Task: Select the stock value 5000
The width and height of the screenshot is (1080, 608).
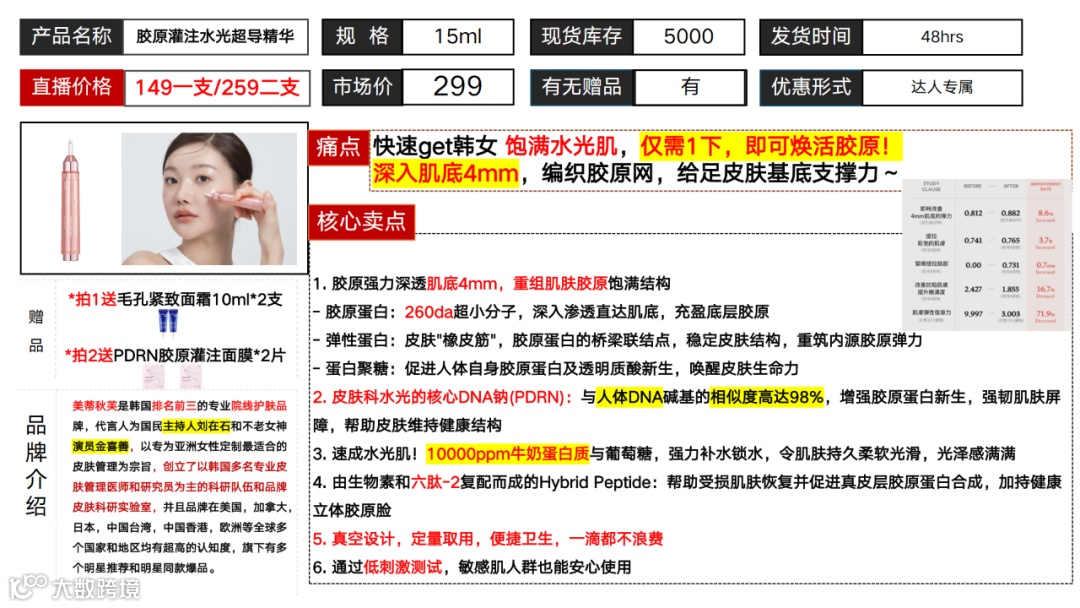Action: (x=689, y=36)
